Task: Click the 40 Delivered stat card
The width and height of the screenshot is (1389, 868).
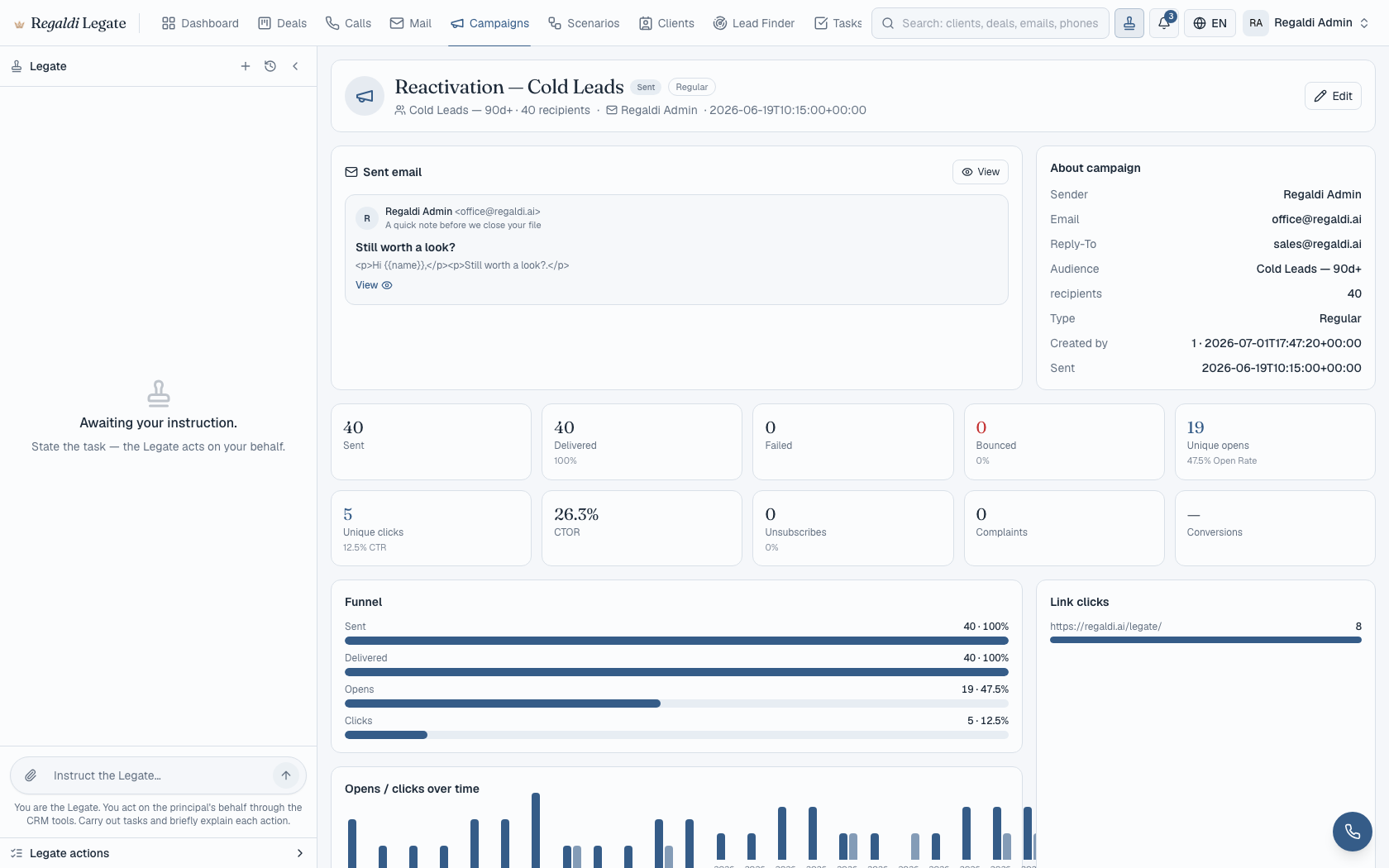Action: click(642, 441)
